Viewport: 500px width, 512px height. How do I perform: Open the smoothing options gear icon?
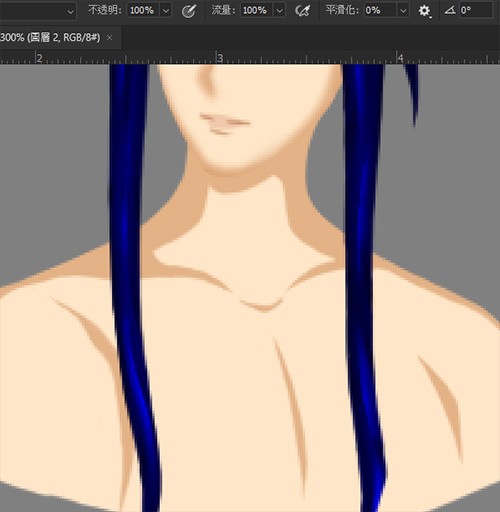(x=425, y=11)
